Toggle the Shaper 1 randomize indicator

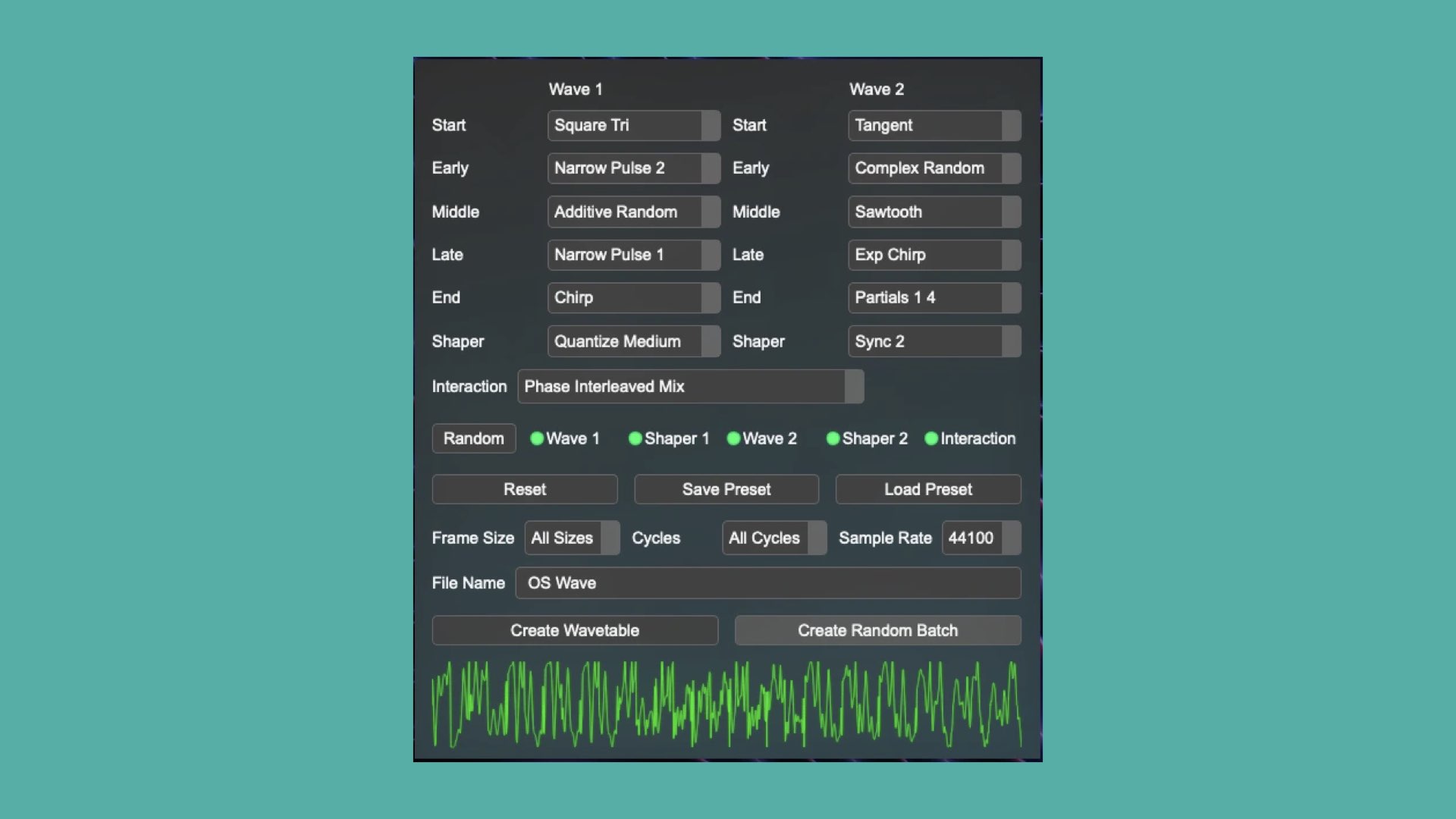pos(635,438)
